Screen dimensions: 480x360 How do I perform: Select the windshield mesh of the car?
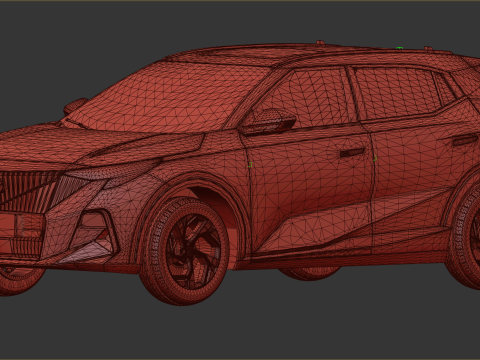[x=170, y=97]
